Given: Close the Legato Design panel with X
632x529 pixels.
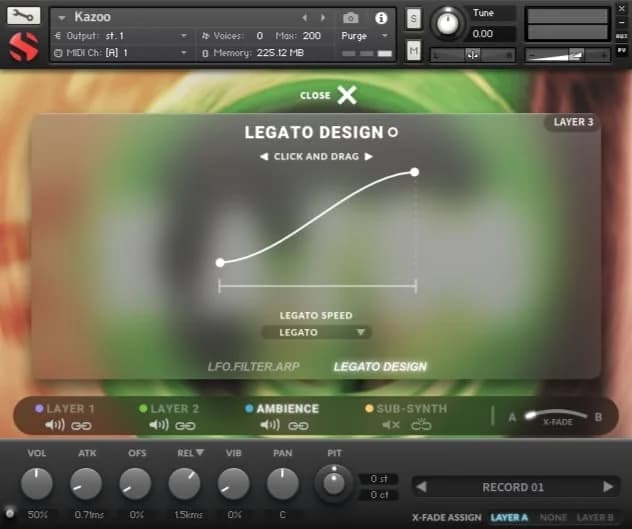Looking at the screenshot, I should (x=346, y=95).
